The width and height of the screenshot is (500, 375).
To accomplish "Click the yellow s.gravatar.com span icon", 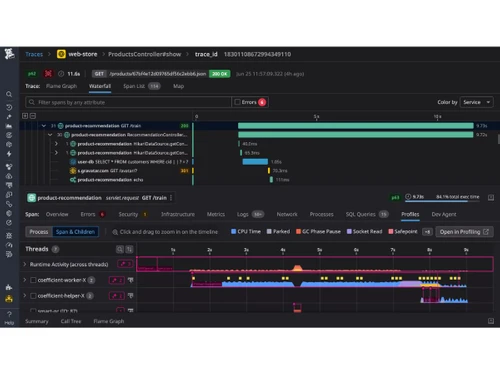I will [x=73, y=171].
